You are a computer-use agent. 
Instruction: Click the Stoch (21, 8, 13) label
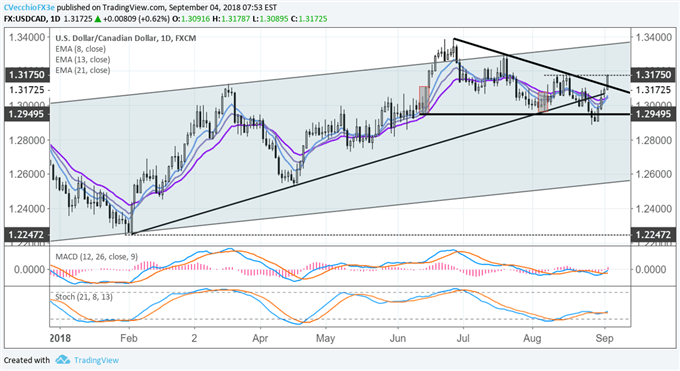point(84,297)
